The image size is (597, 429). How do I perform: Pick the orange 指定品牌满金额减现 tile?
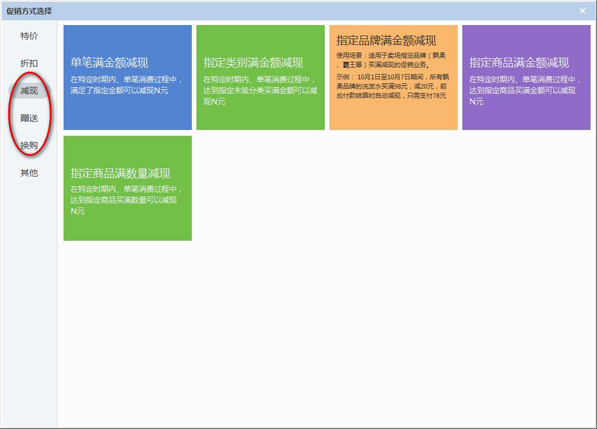click(393, 77)
